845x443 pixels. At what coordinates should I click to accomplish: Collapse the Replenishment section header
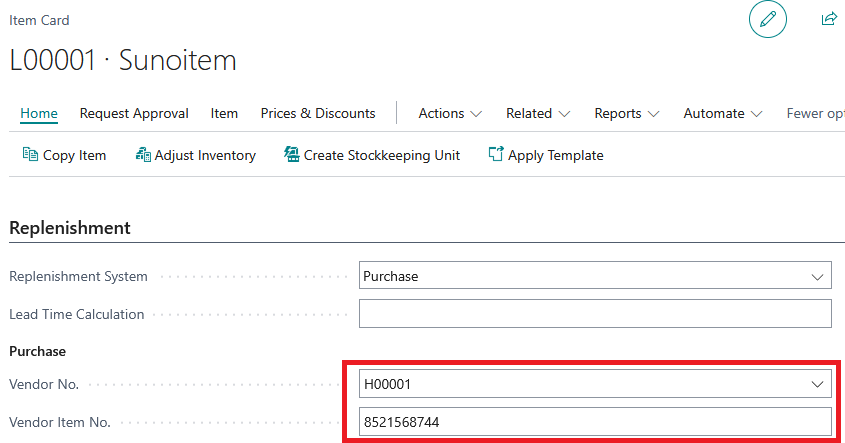click(70, 228)
